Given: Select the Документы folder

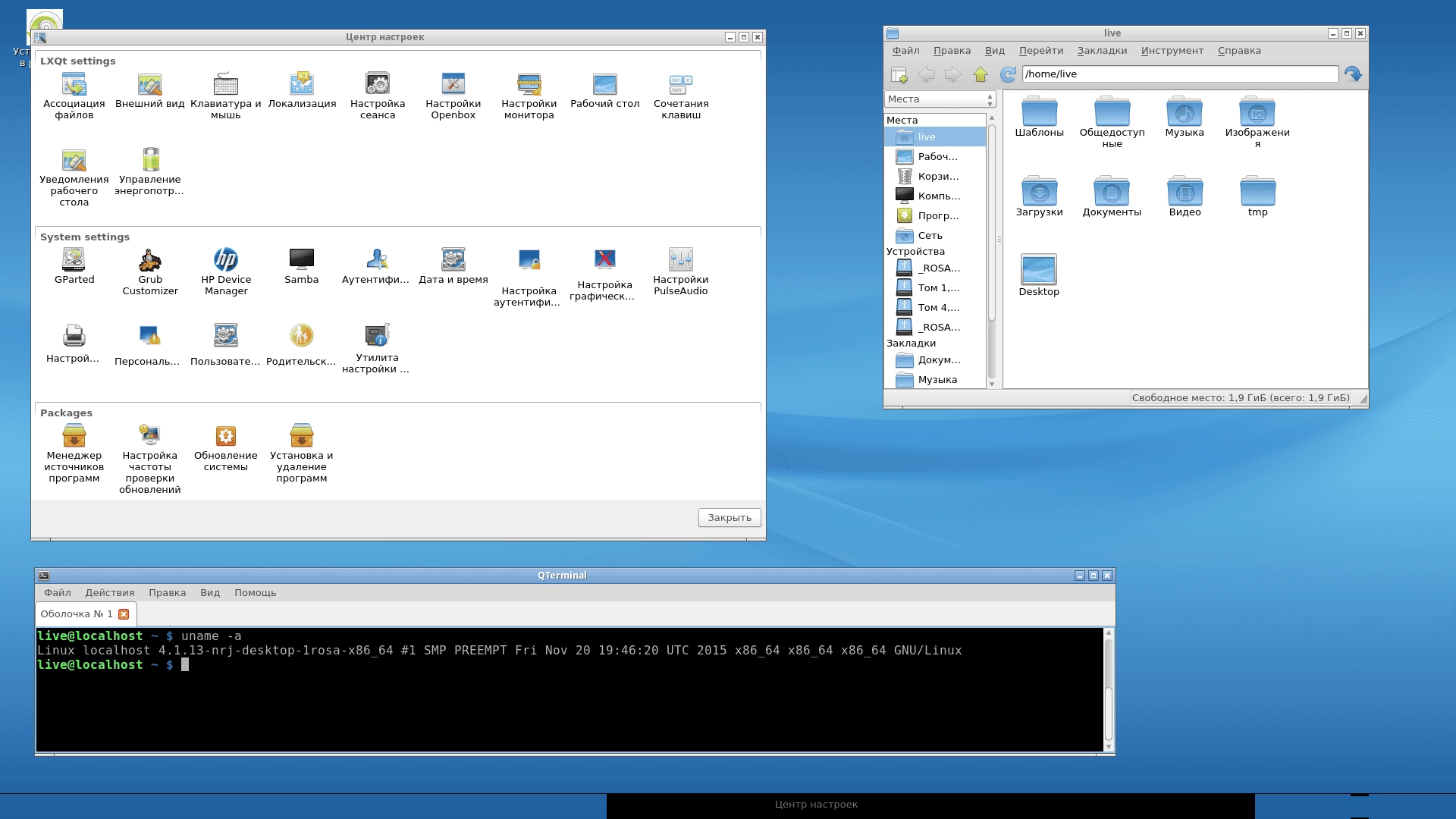Looking at the screenshot, I should (1112, 197).
